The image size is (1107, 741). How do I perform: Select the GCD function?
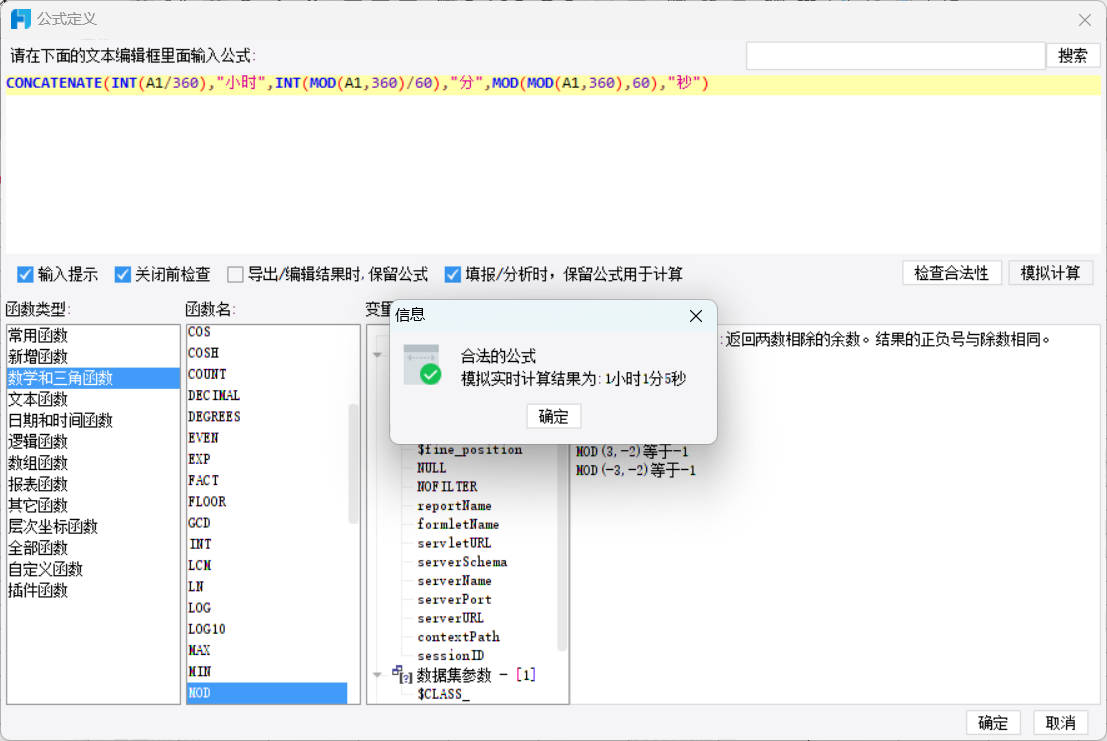point(268,522)
